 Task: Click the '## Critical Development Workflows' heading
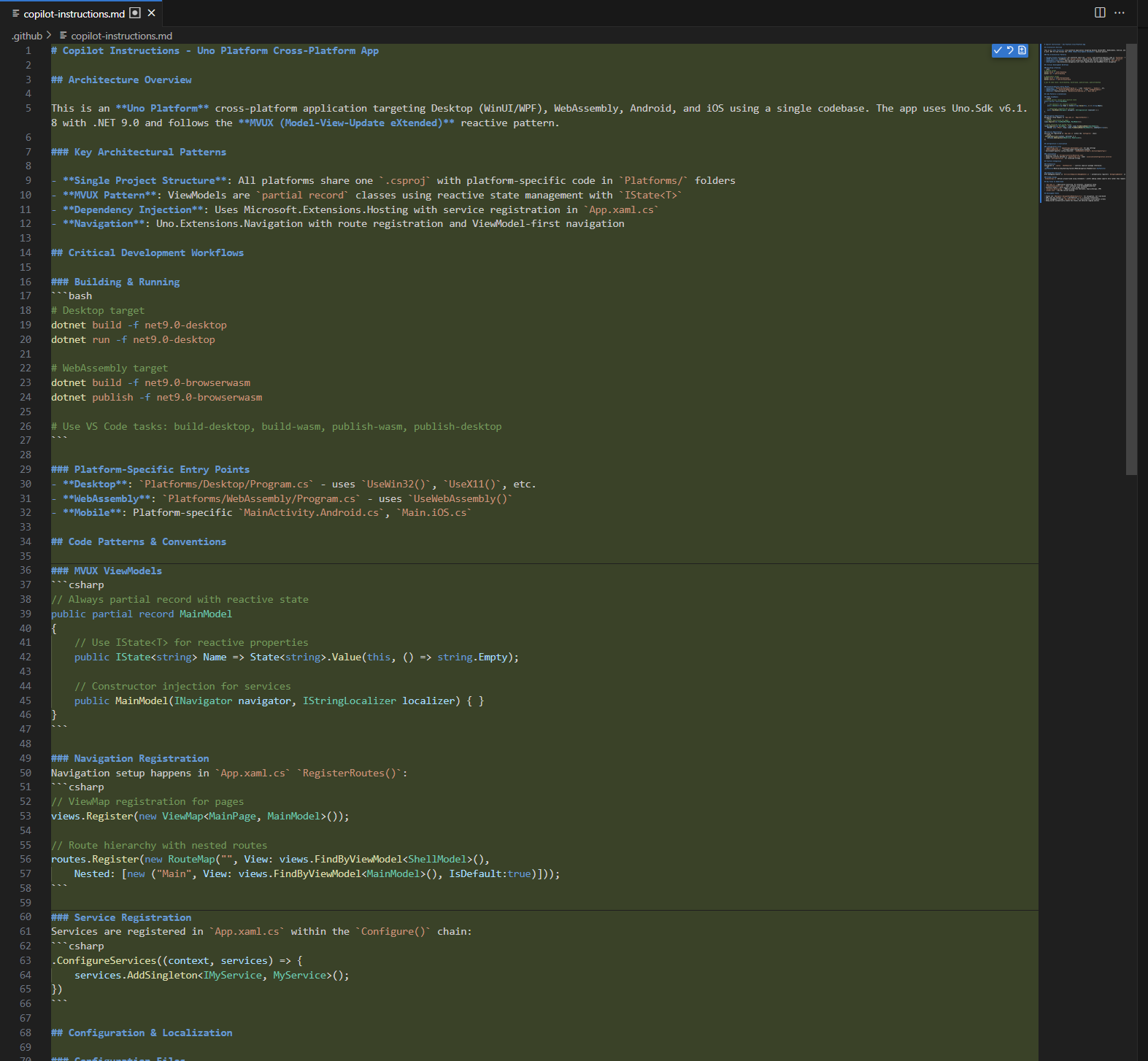[147, 252]
